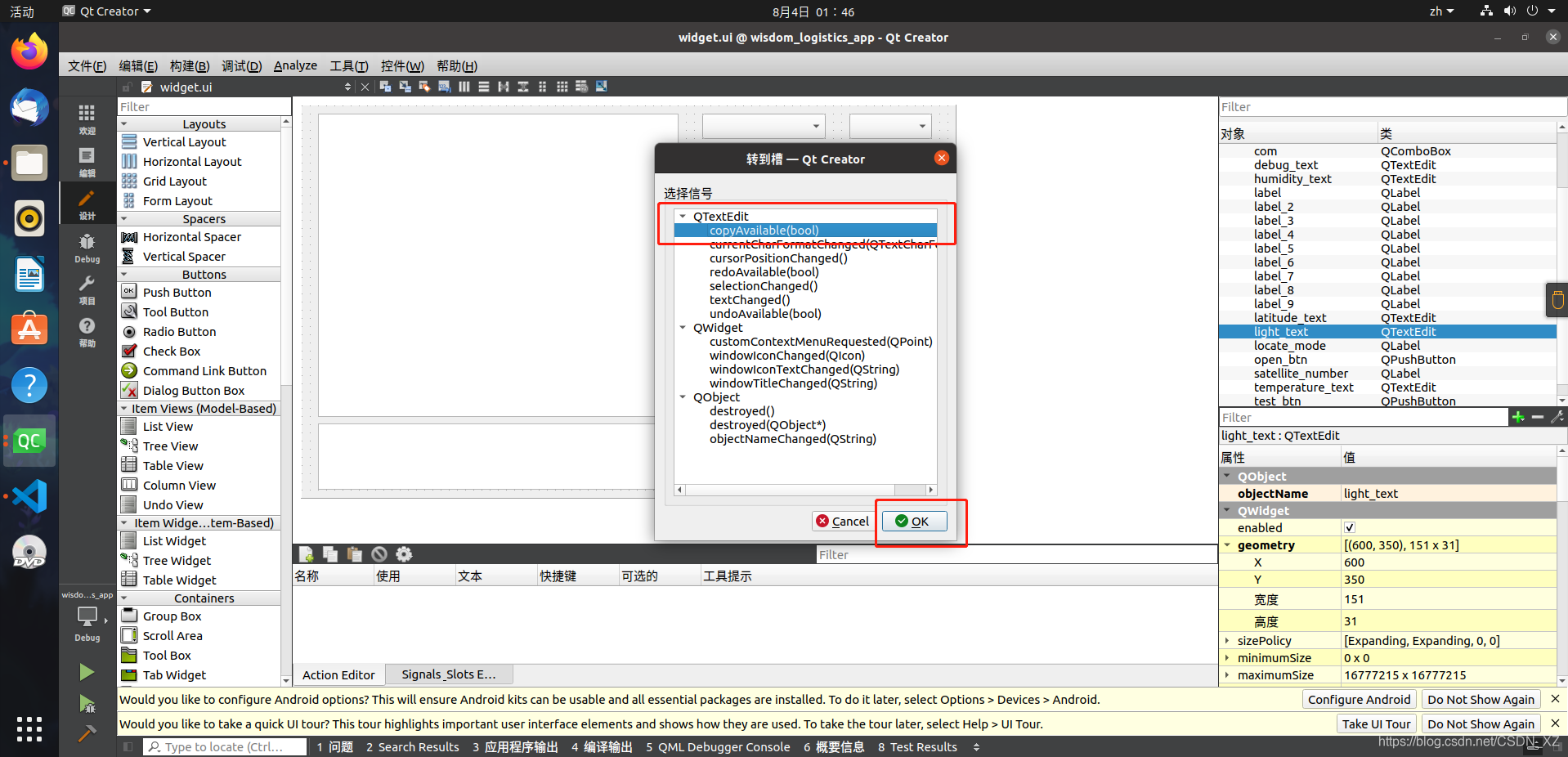
Task: Collapse the Buttons widget category
Action: [x=124, y=275]
